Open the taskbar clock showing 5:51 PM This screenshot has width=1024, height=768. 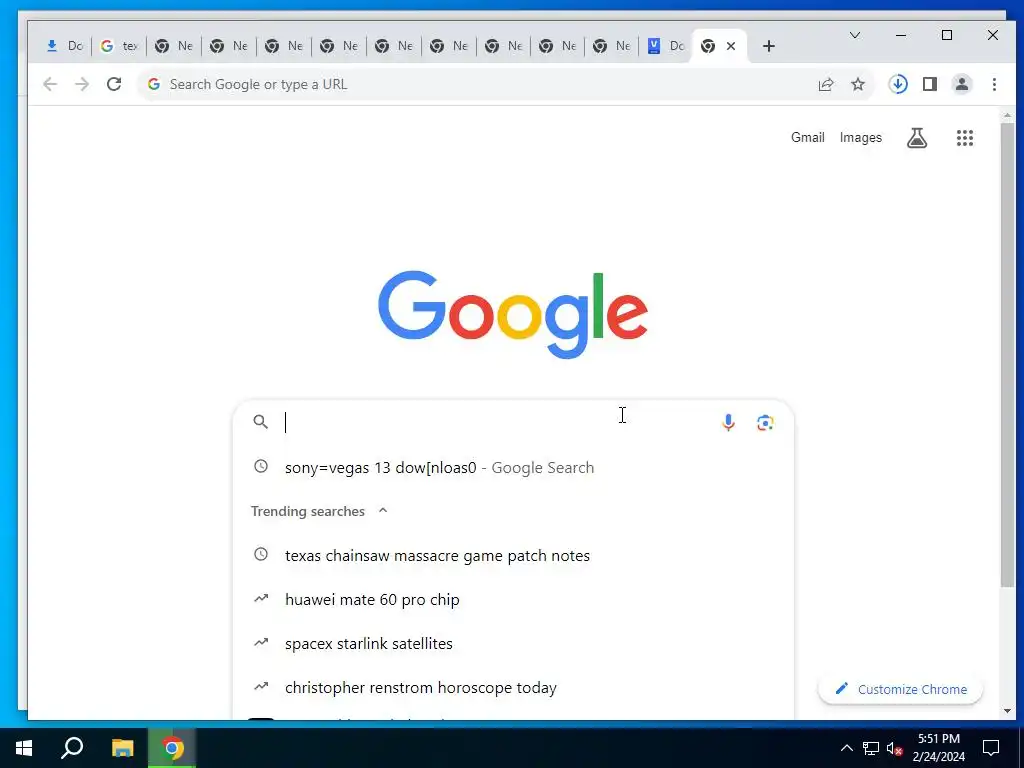(x=939, y=748)
